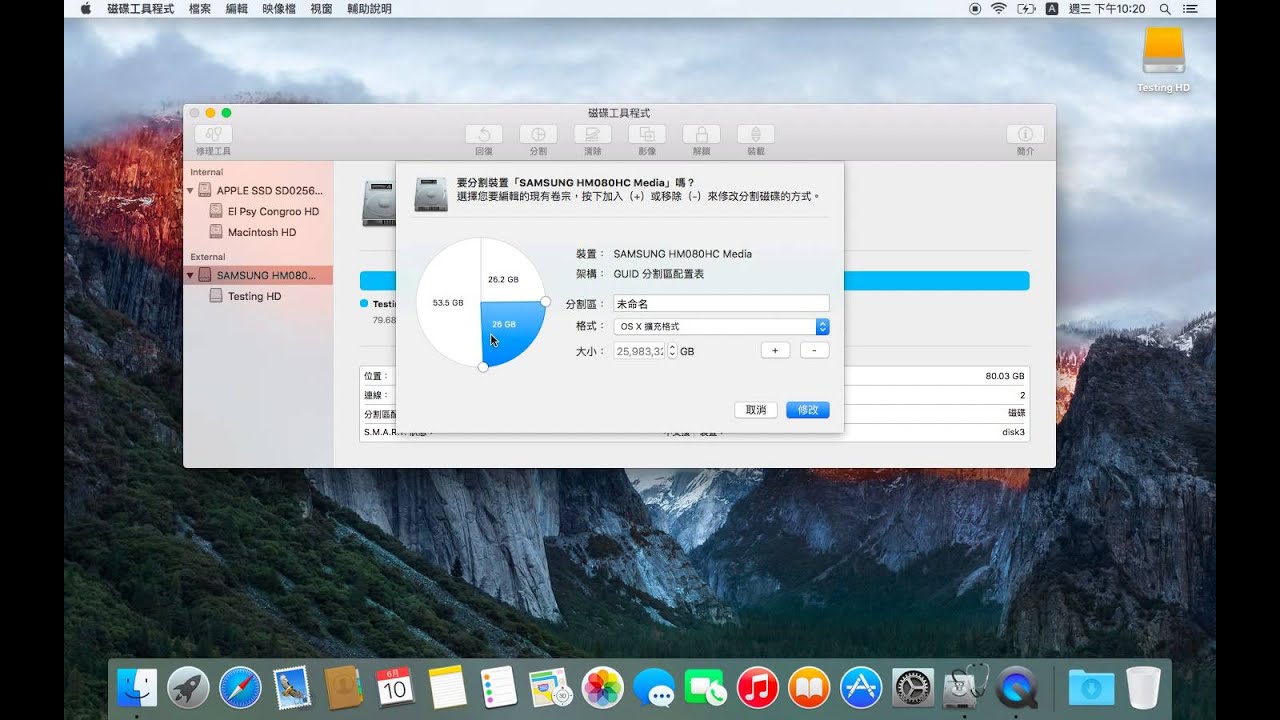Open the 映像檔 images menu
Screen dimensions: 1280x720
coord(279,9)
